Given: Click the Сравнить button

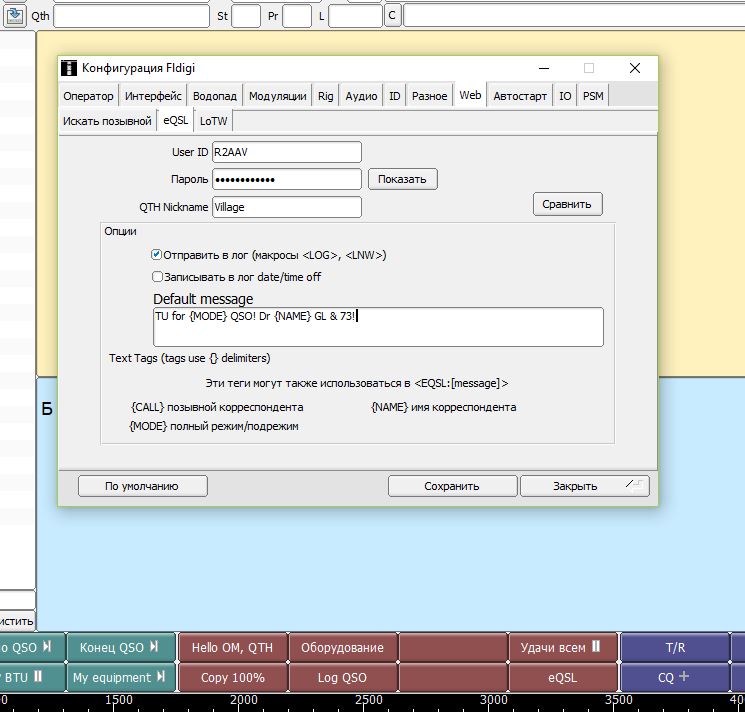Looking at the screenshot, I should point(567,204).
